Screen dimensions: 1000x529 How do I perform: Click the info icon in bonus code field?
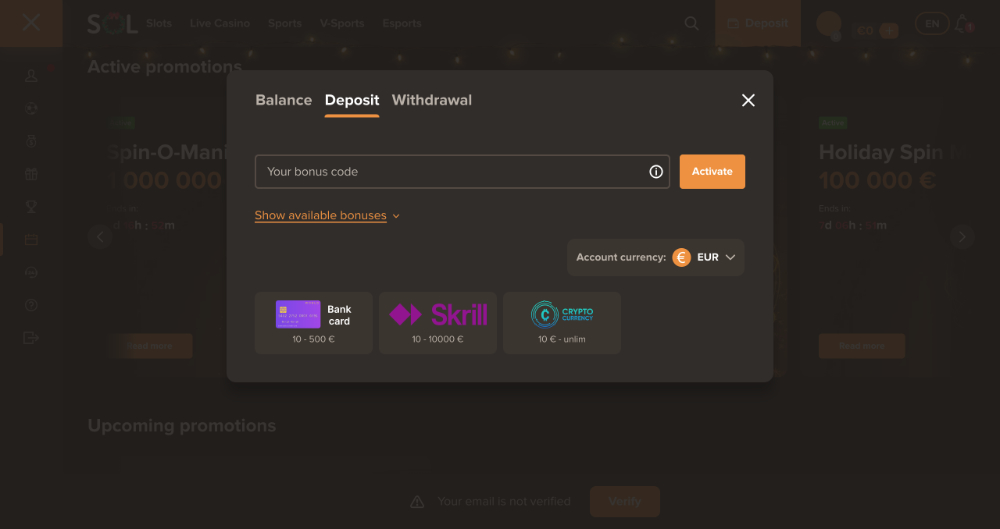(x=656, y=172)
